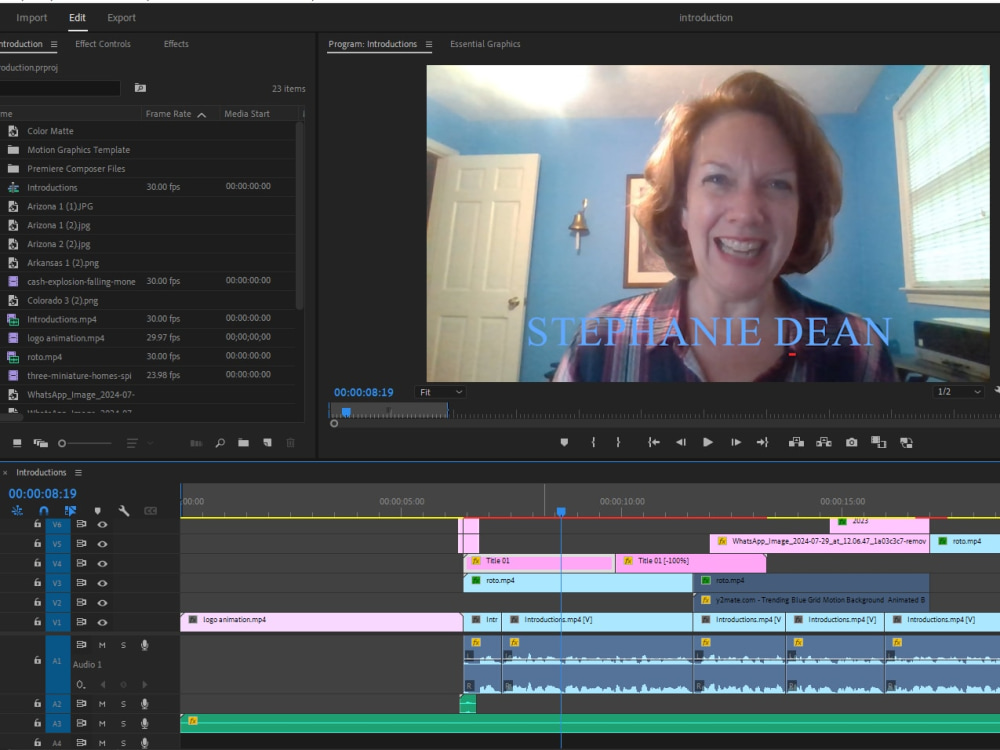Step back one frame
1000x750 pixels.
tap(680, 442)
